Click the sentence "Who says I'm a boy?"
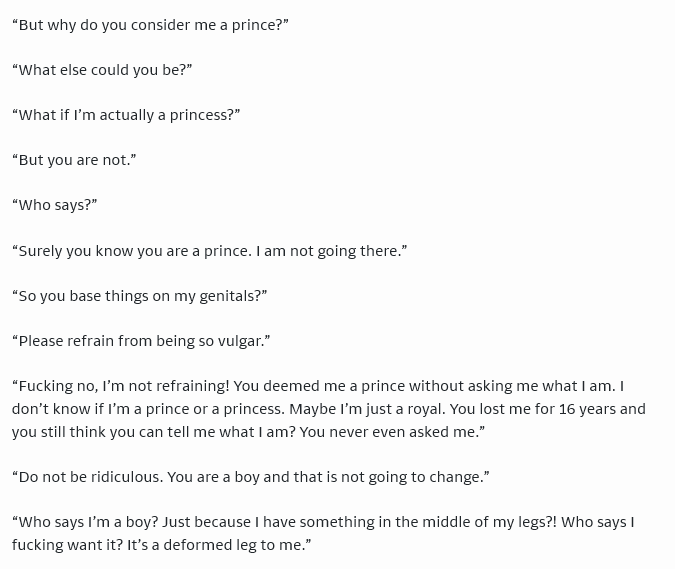675x569 pixels. [x=87, y=522]
